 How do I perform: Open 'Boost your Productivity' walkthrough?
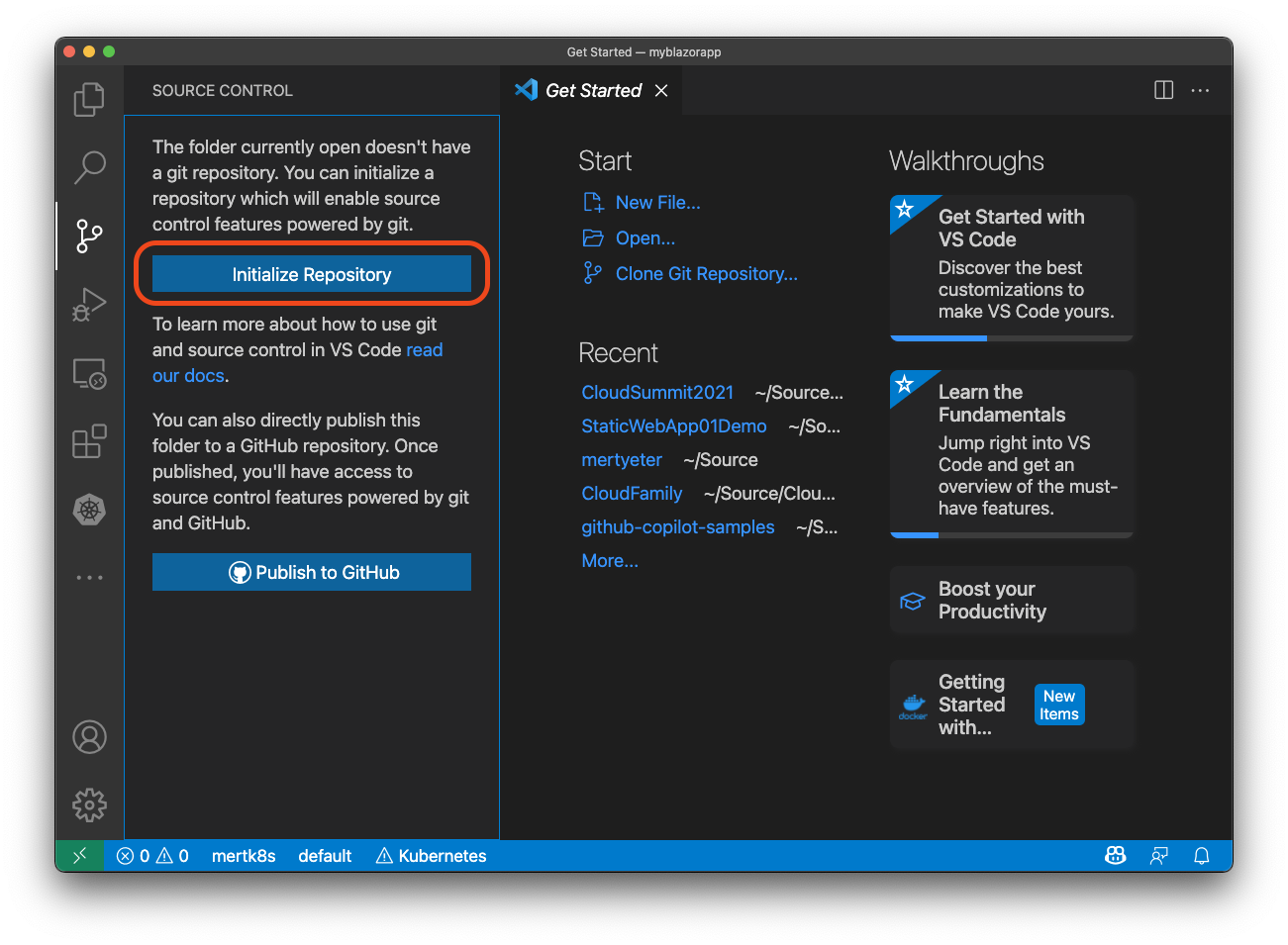click(x=1012, y=600)
